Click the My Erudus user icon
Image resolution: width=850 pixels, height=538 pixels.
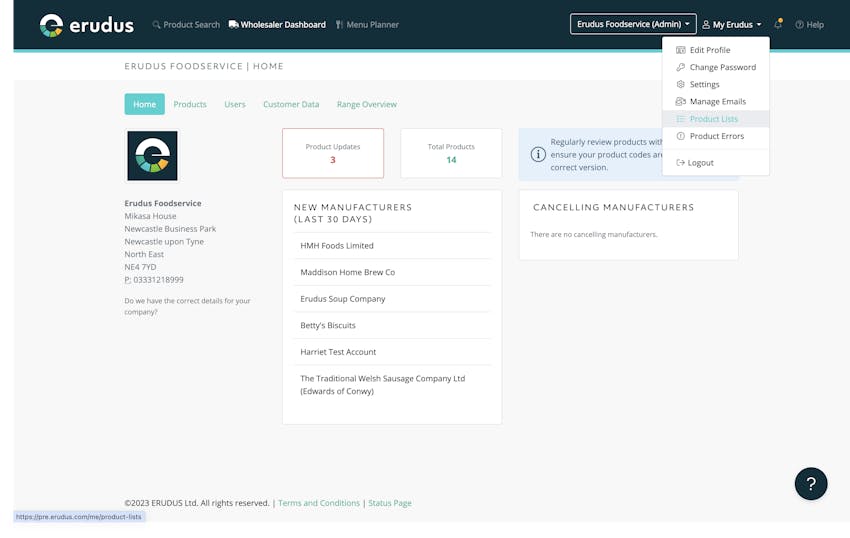[x=706, y=24]
